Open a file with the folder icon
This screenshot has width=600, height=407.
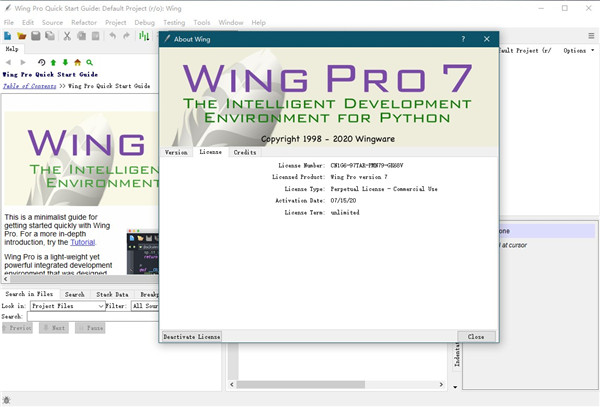[21, 36]
